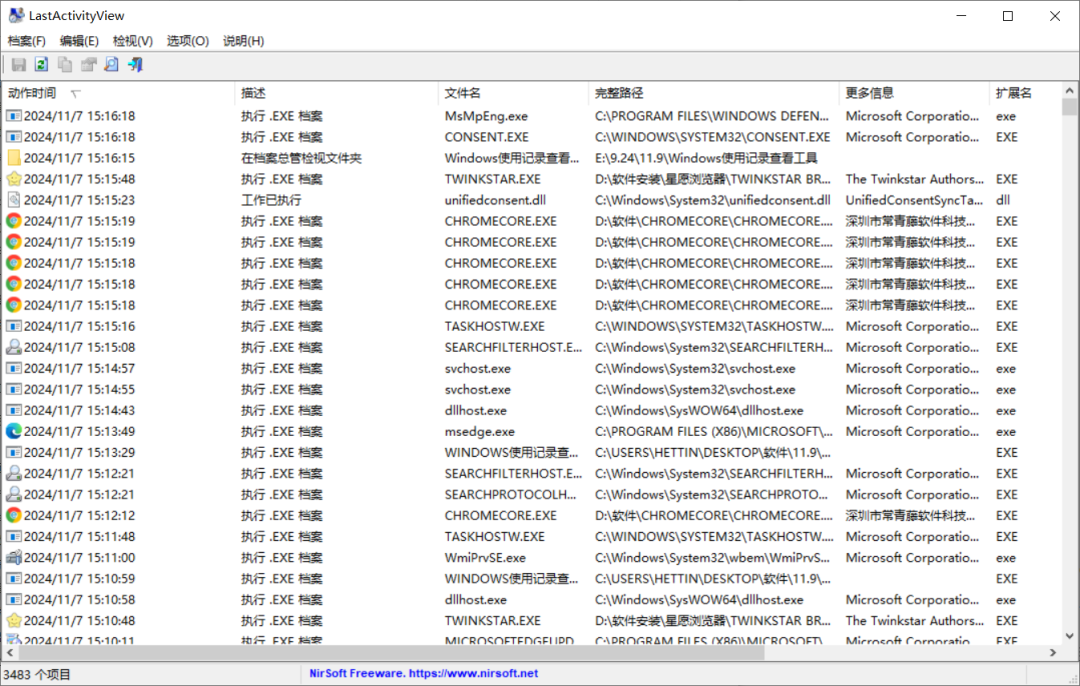Screen dimensions: 1080x686
Task: Select the unifiedconsent.dll file name cell
Action: pyautogui.click(x=495, y=200)
